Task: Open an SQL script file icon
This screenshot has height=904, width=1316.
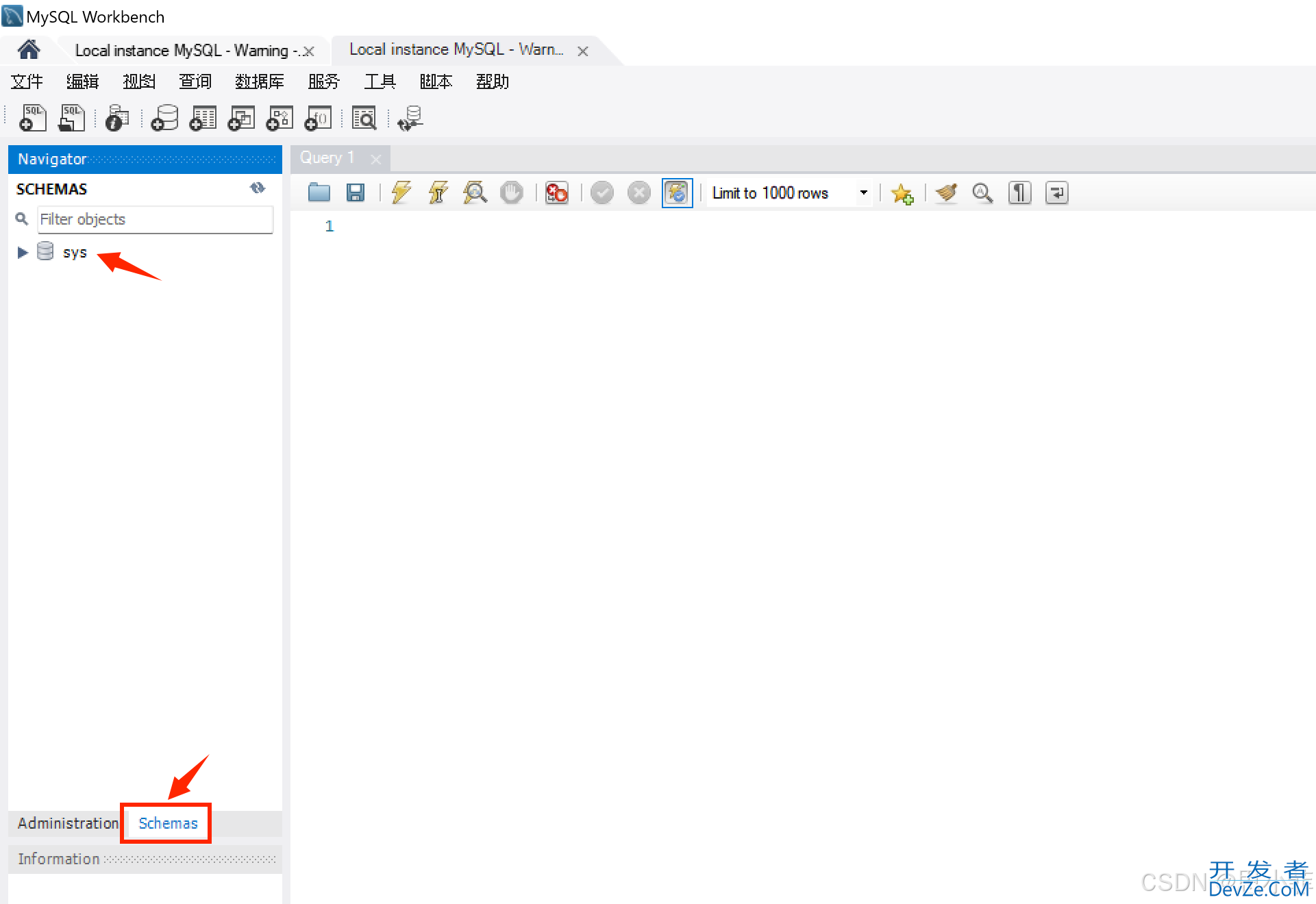Action: (71, 118)
